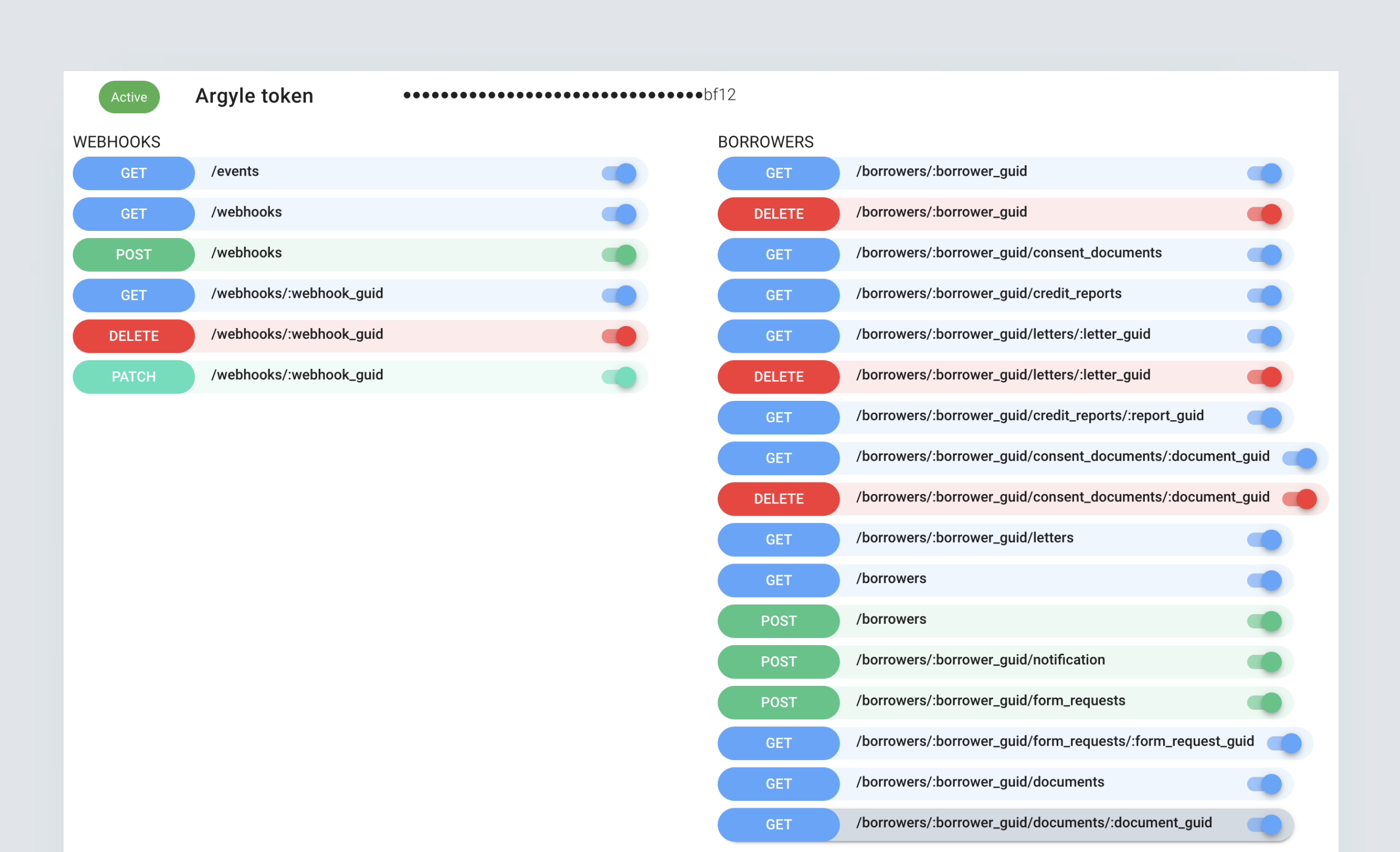Select the BORROWERS section heading
The width and height of the screenshot is (1400, 852).
[x=765, y=142]
